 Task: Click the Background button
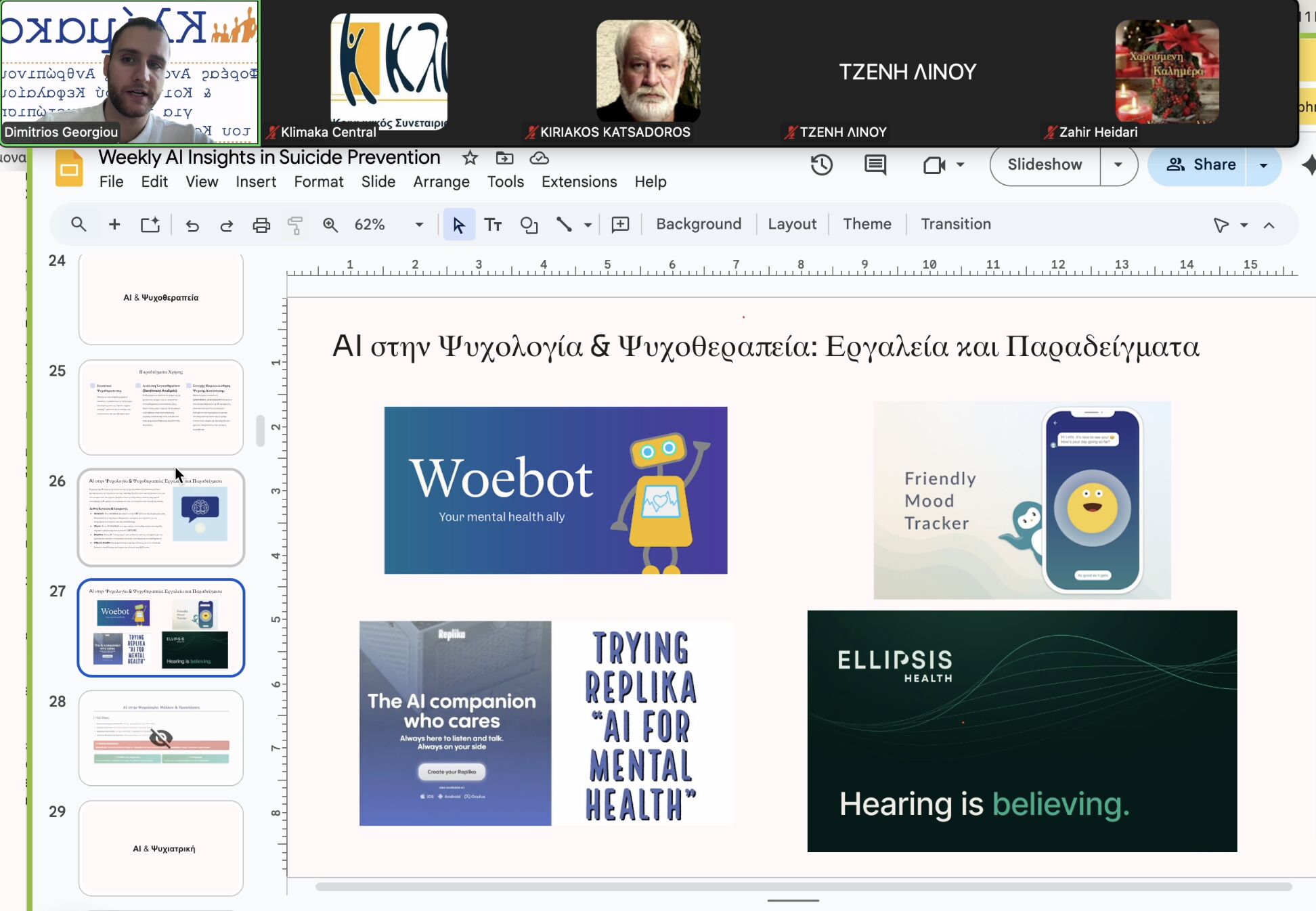[699, 224]
